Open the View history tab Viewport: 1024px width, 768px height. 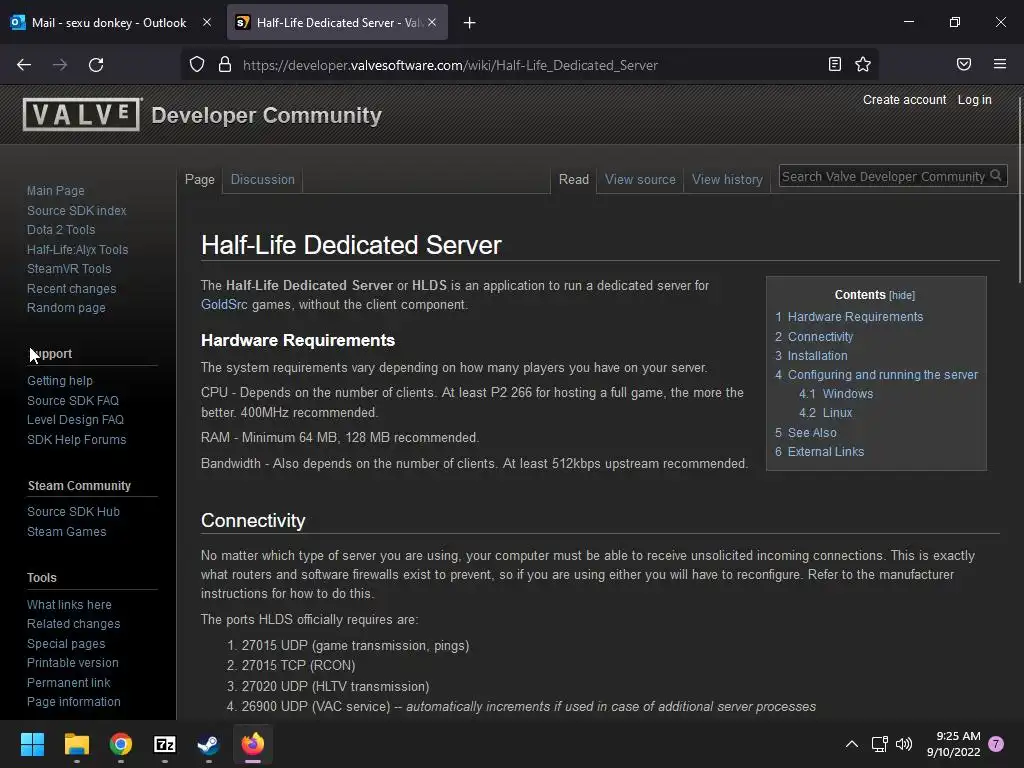click(727, 179)
